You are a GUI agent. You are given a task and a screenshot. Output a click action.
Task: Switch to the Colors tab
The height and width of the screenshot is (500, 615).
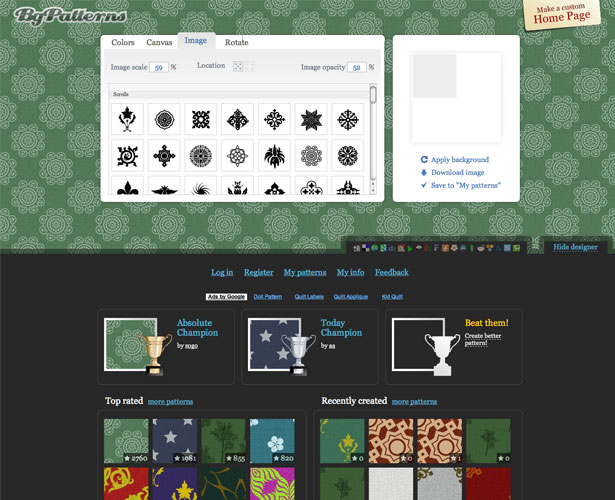tap(123, 42)
